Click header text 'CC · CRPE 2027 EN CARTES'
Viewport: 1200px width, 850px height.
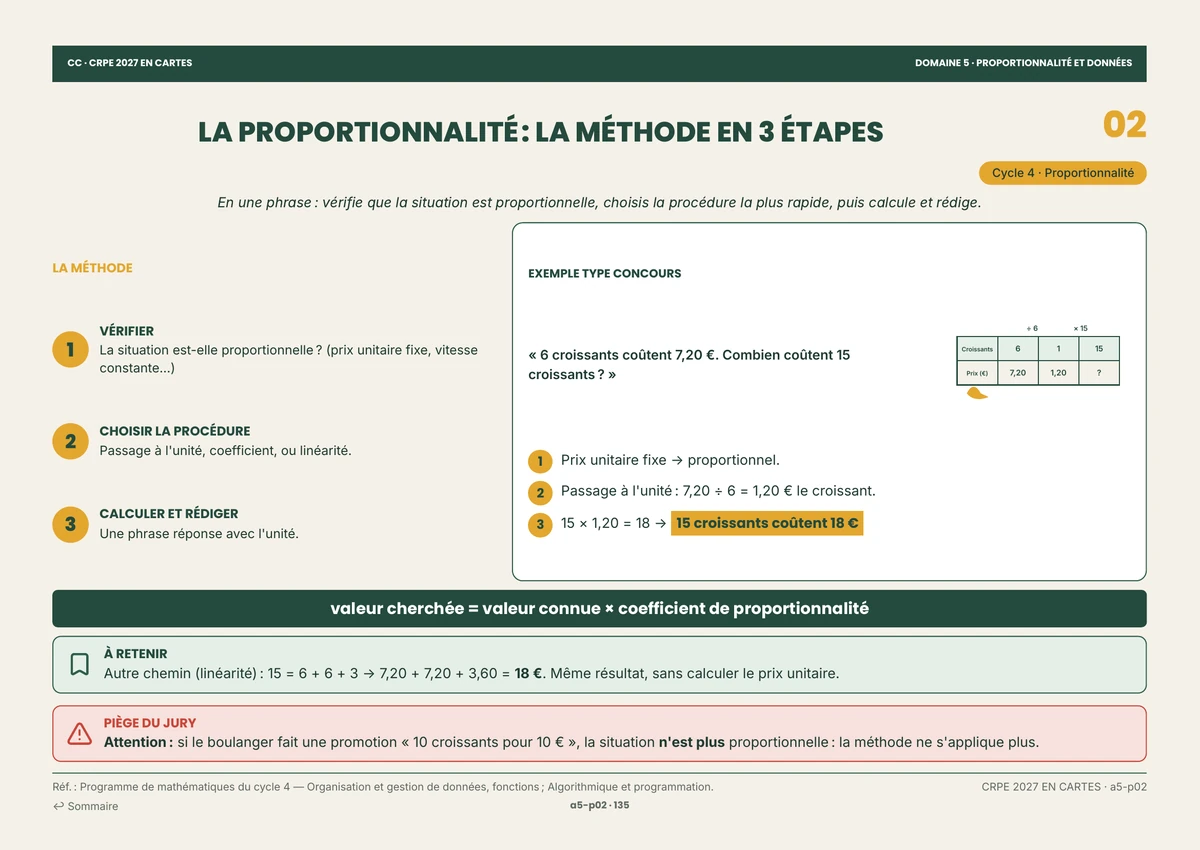tap(130, 63)
